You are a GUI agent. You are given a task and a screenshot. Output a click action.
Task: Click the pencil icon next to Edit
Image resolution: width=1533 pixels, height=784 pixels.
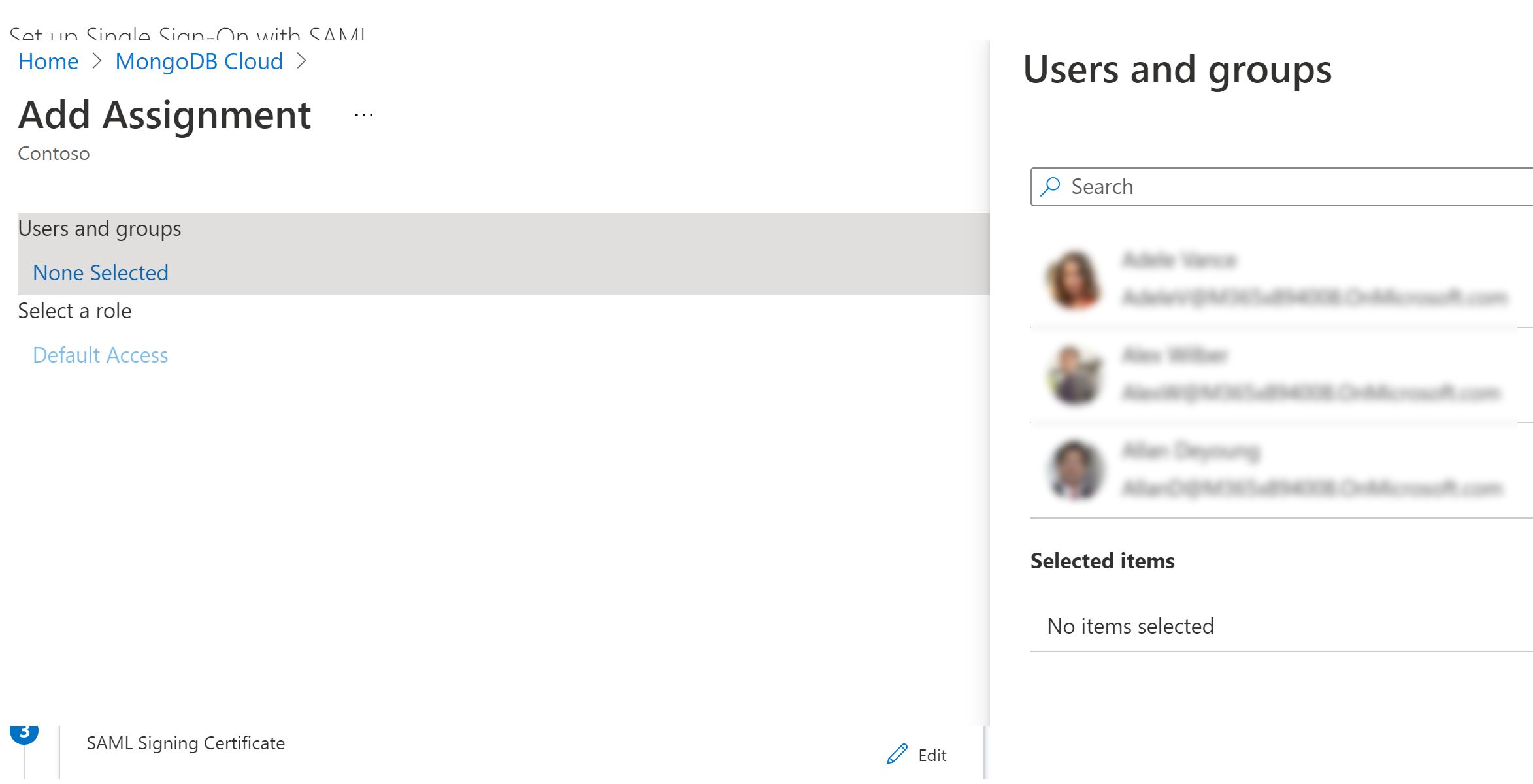[897, 755]
